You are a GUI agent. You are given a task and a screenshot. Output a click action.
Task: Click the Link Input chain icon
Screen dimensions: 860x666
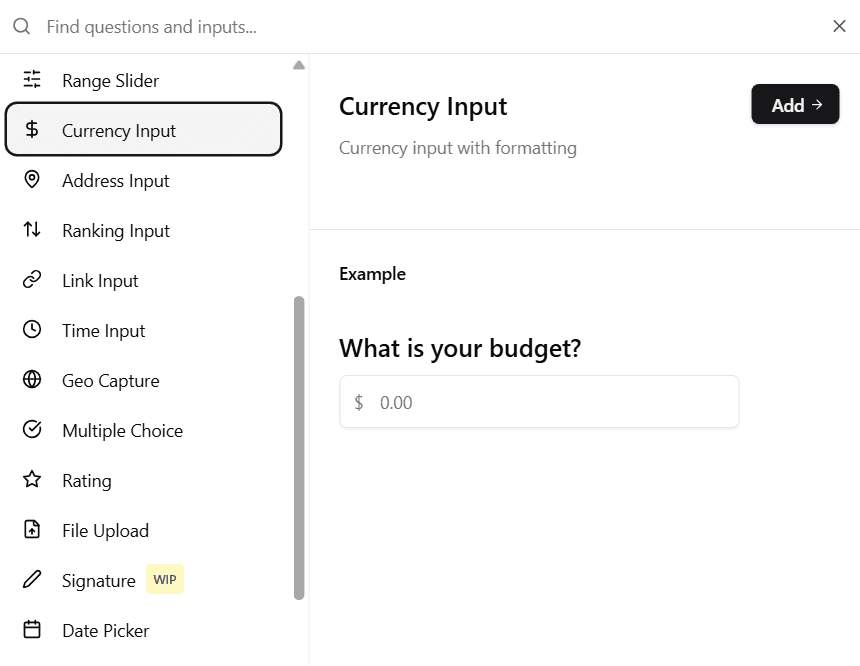pos(31,280)
